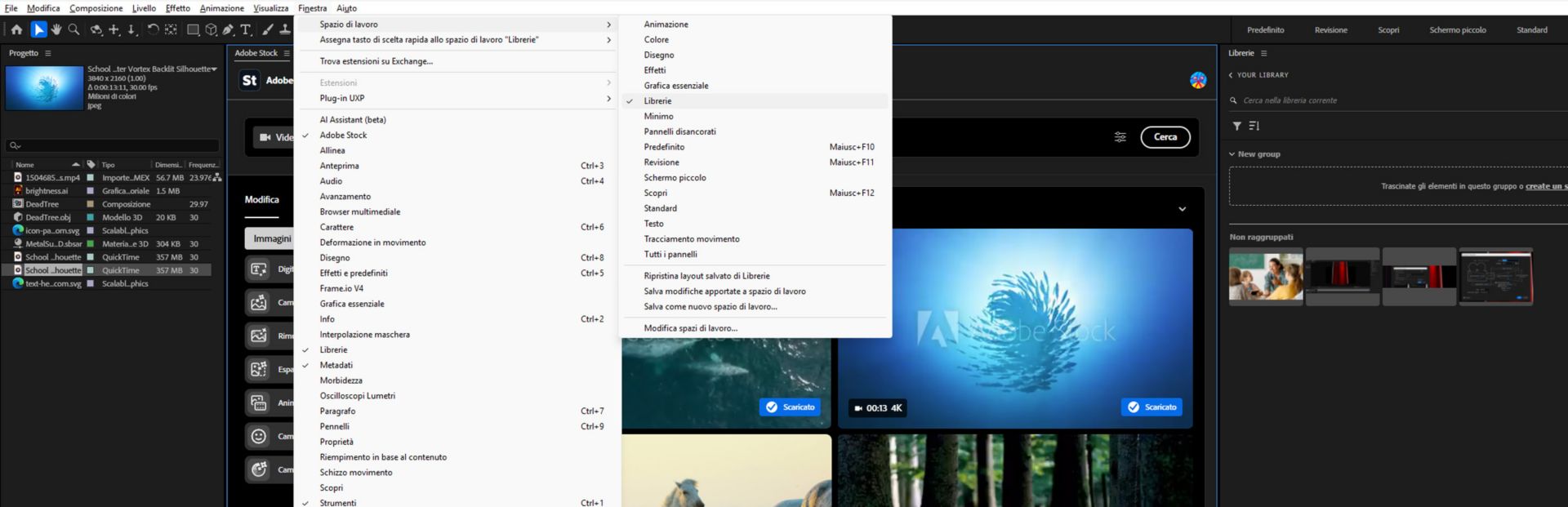Click the filter funnel icon in Librerie
The width and height of the screenshot is (1568, 507).
click(x=1237, y=126)
